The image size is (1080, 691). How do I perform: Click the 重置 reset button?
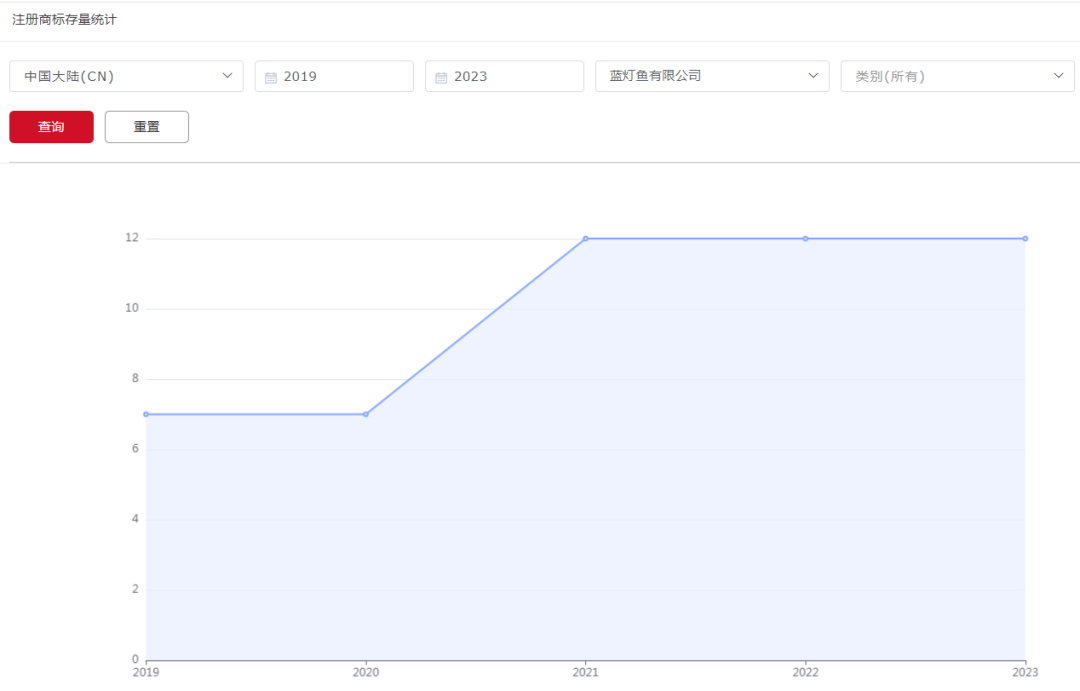146,127
